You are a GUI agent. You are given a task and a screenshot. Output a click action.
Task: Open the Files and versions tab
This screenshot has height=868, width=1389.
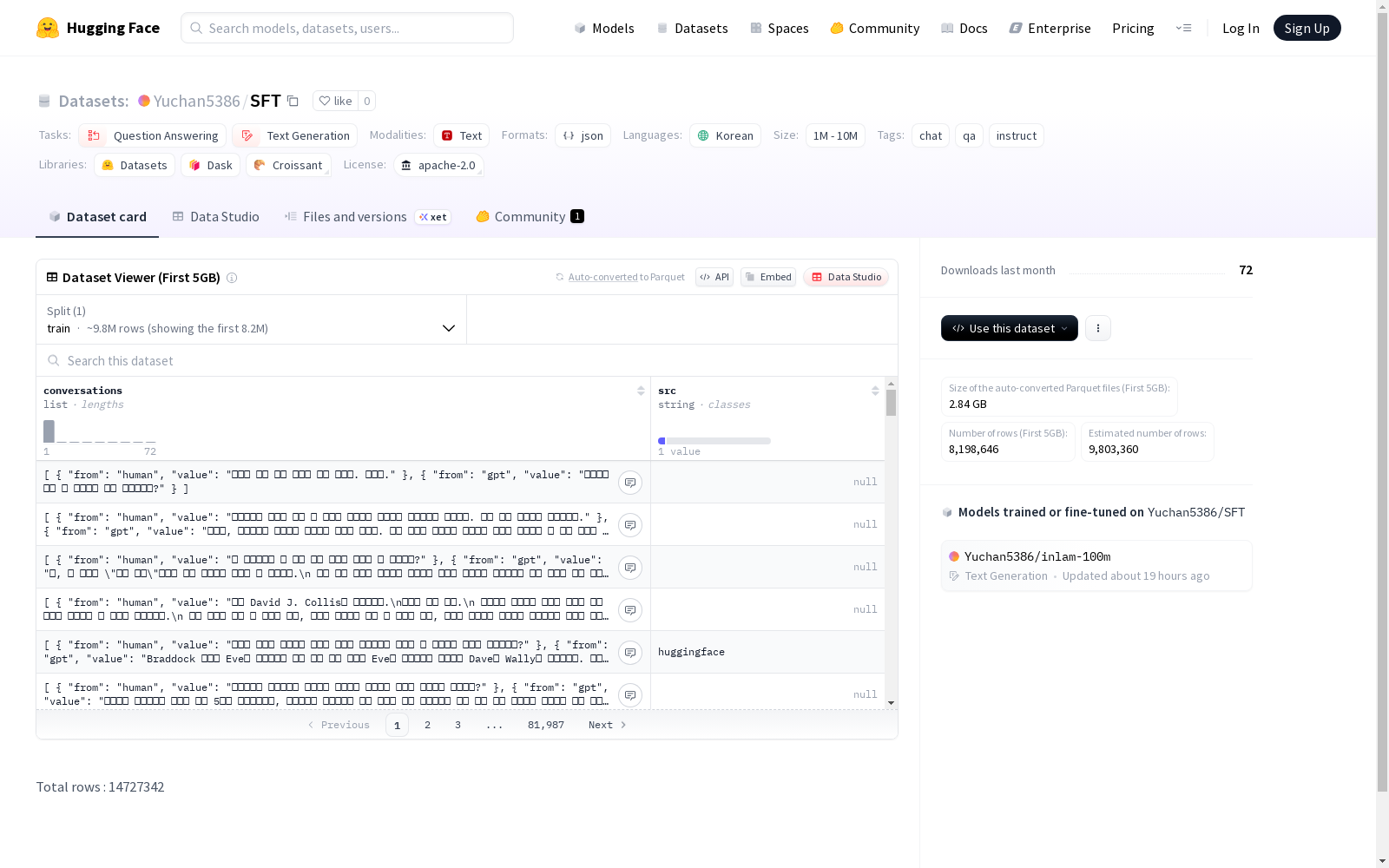367,217
